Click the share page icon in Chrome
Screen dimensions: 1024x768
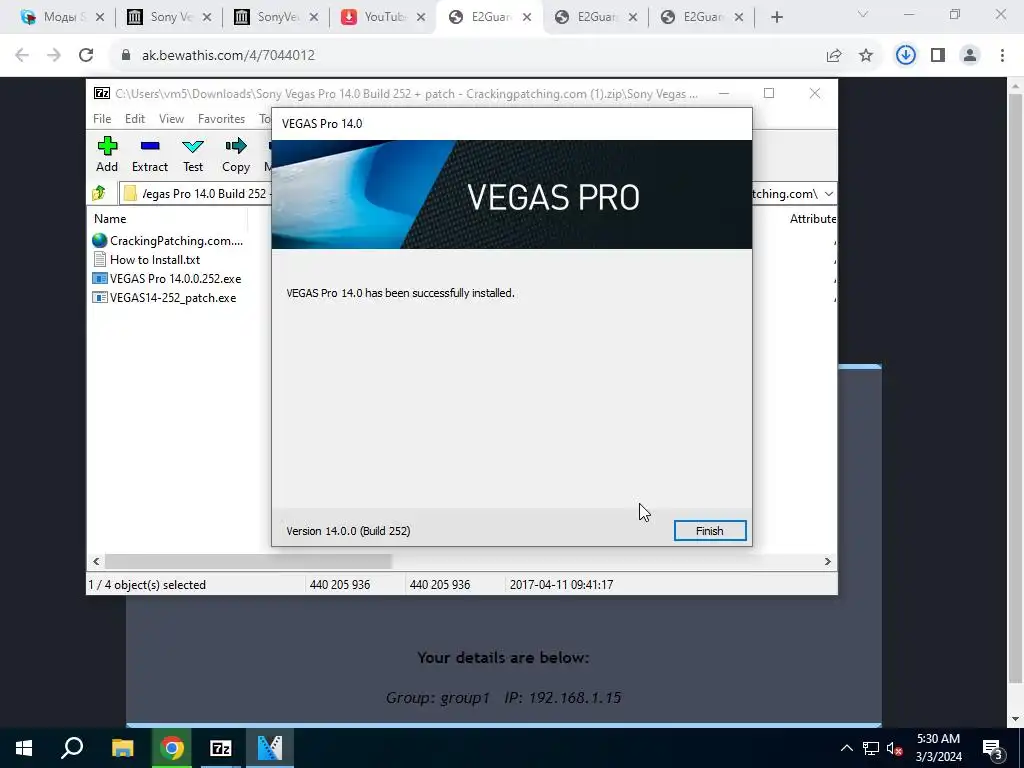tap(834, 56)
